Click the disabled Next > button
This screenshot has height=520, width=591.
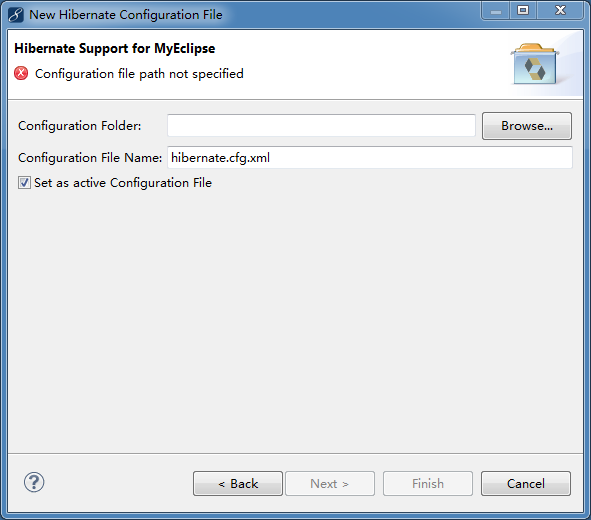coord(330,483)
